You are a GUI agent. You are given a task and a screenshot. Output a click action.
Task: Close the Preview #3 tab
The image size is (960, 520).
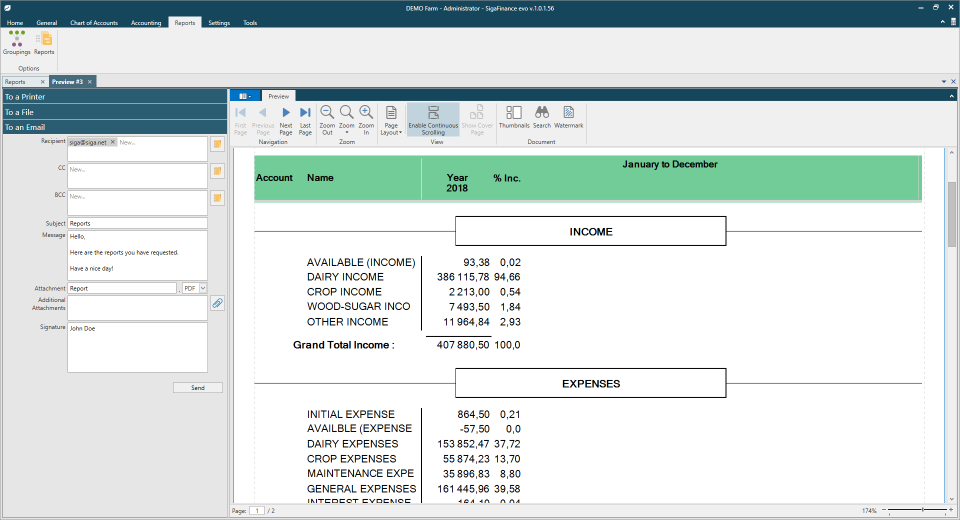point(89,81)
